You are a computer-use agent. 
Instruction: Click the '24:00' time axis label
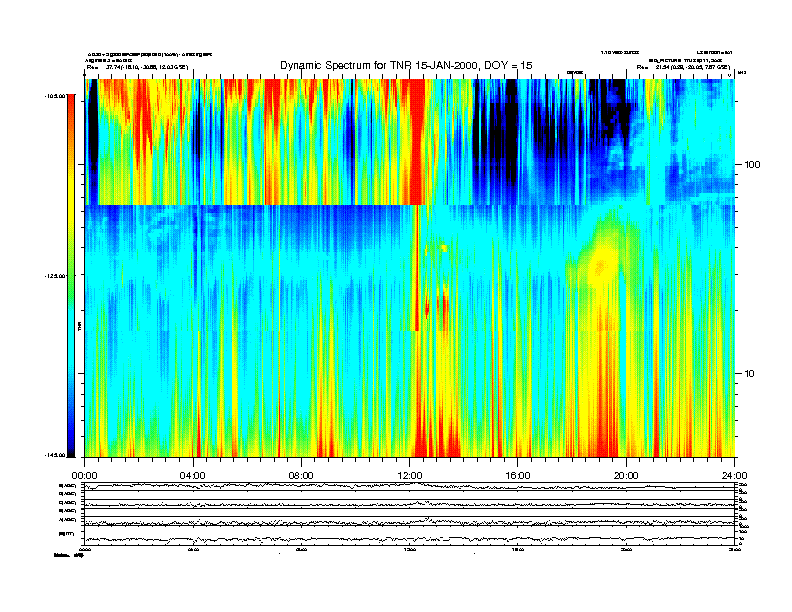734,476
